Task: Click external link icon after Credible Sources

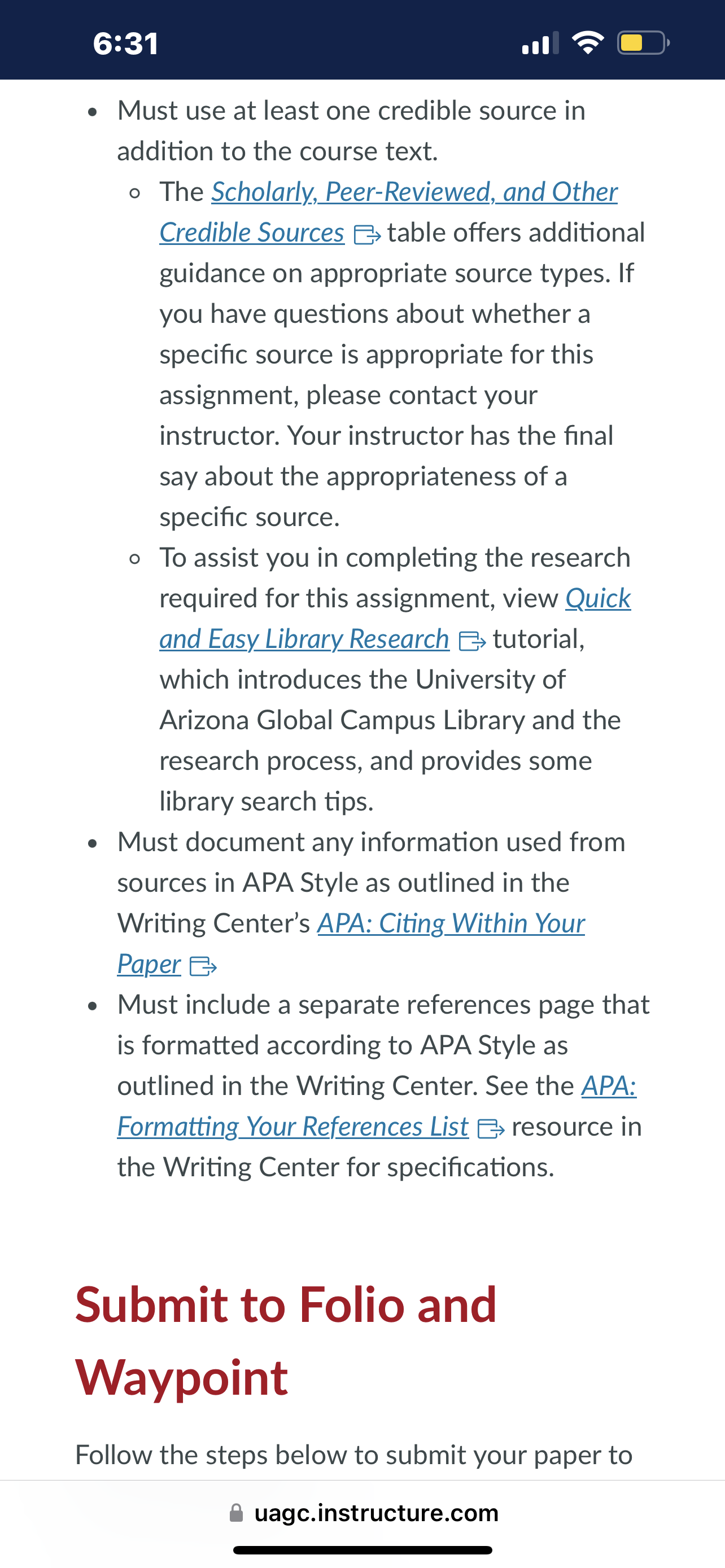Action: tap(367, 234)
